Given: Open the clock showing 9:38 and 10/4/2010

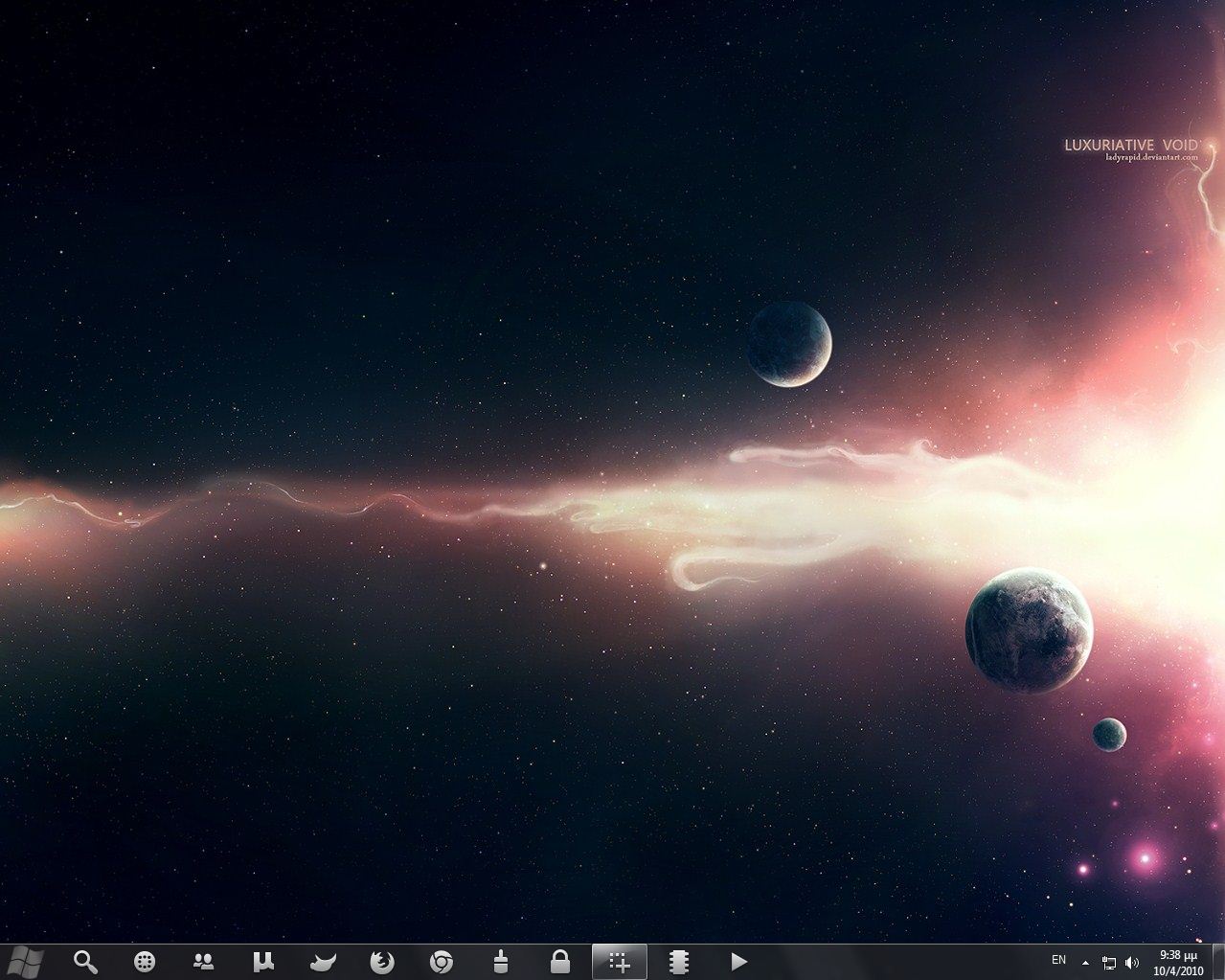Looking at the screenshot, I should coord(1178,962).
